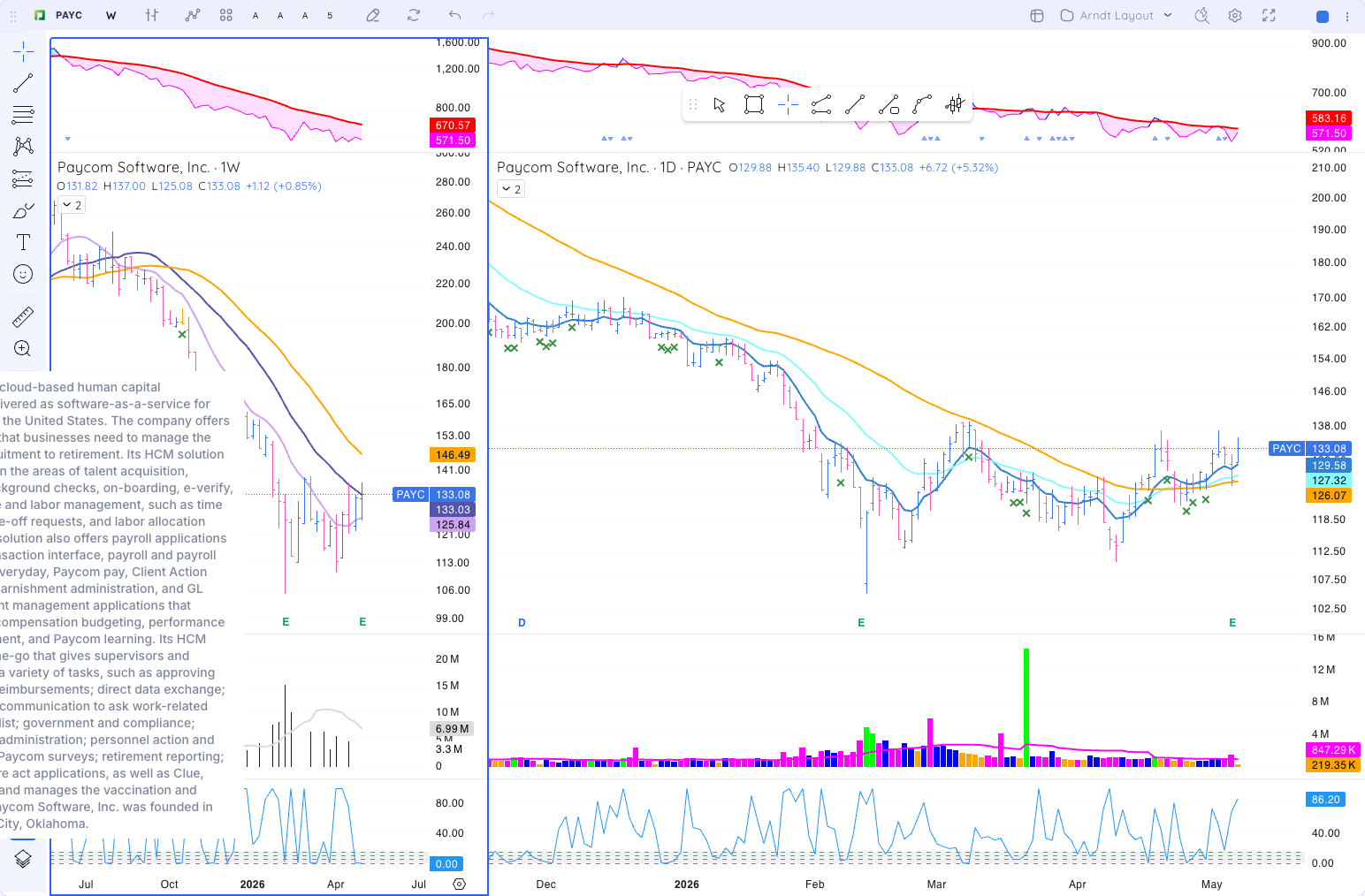Viewport: 1365px width, 896px height.
Task: Select arrow pointer in floating drawing toolbar
Action: pos(720,105)
